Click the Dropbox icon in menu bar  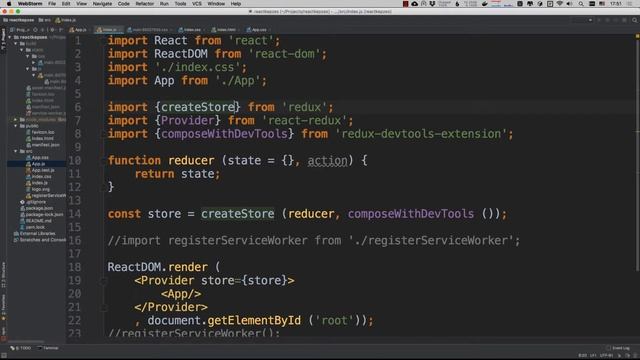(432, 4)
